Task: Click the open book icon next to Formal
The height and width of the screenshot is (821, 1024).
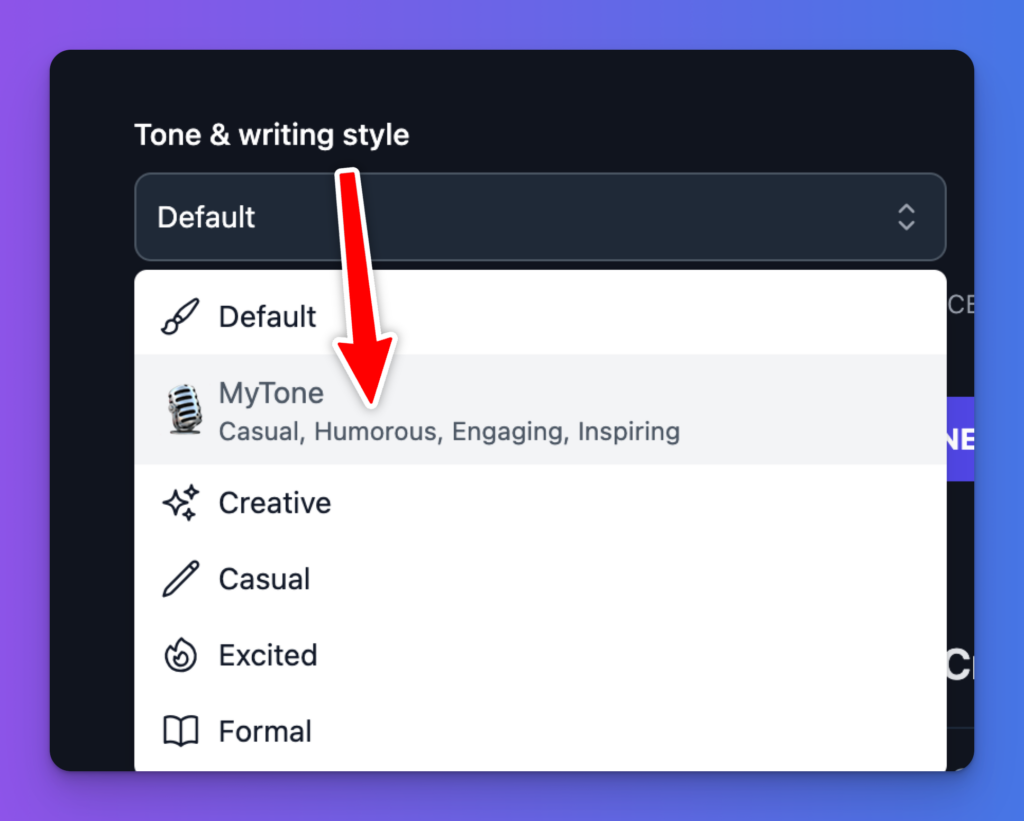Action: click(181, 731)
